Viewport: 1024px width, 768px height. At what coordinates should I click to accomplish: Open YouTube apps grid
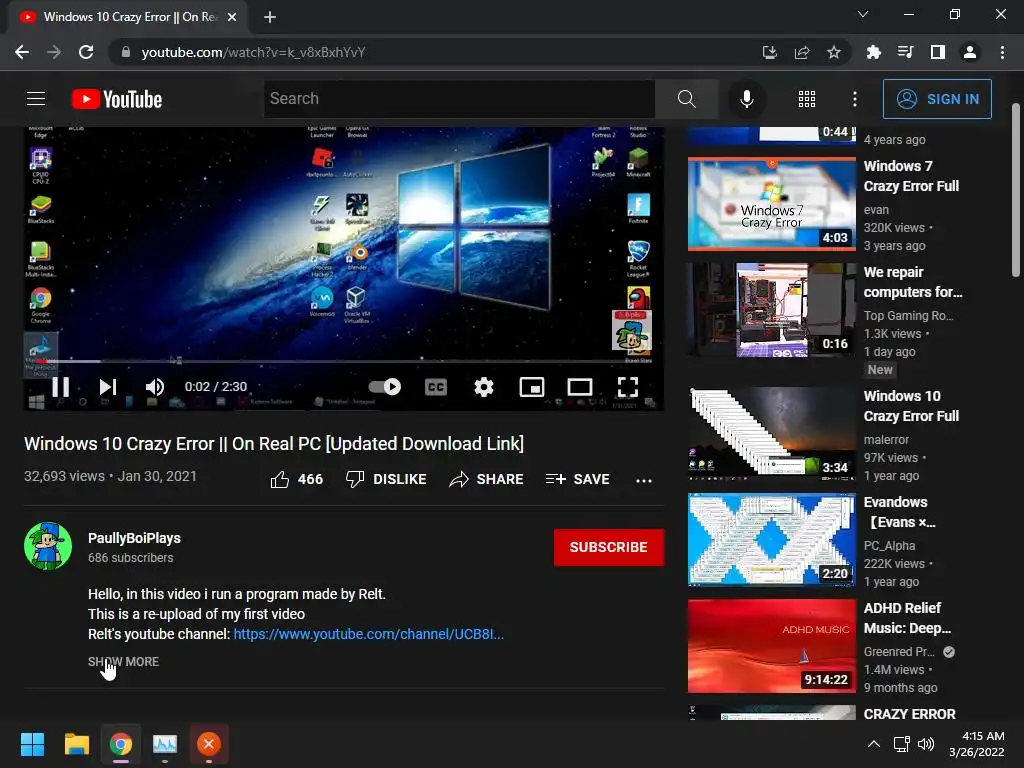pos(807,99)
